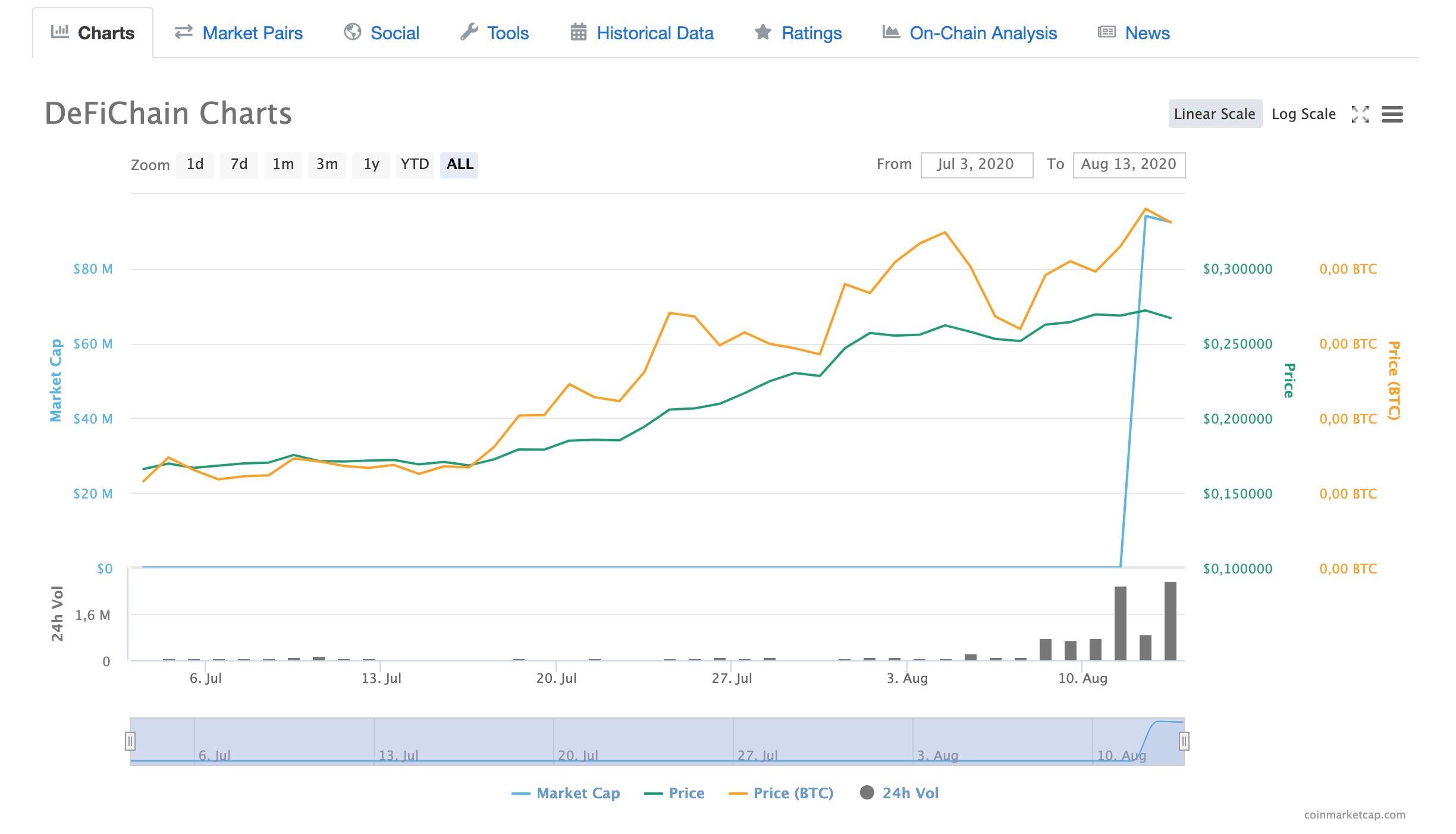The height and width of the screenshot is (834, 1456).
Task: Set zoom to 7d
Action: [x=239, y=164]
